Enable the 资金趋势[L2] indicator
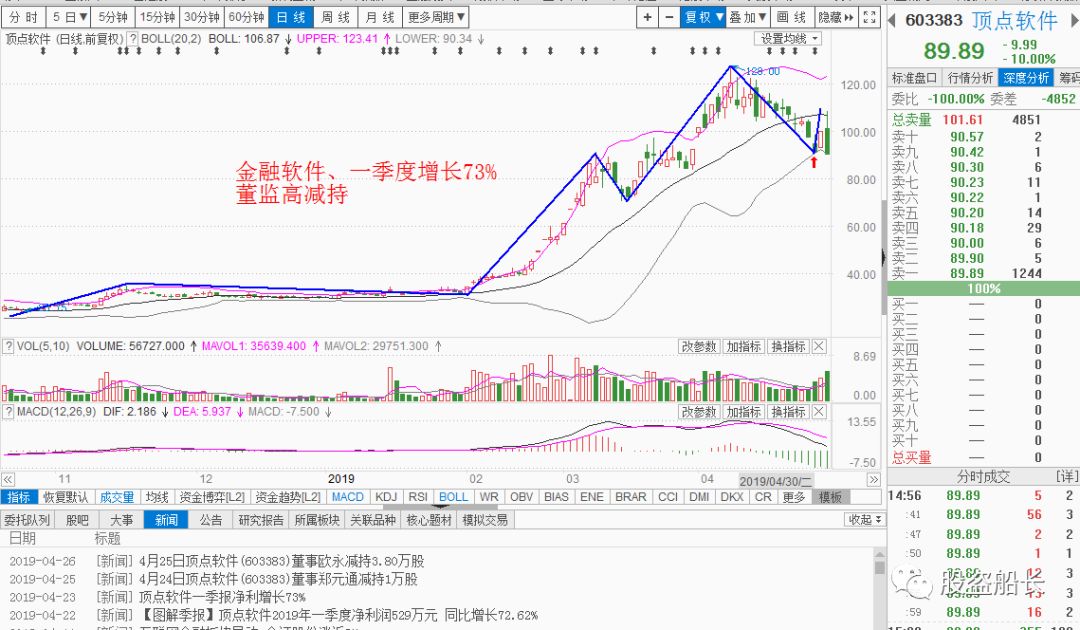The height and width of the screenshot is (630, 1080). [x=288, y=497]
